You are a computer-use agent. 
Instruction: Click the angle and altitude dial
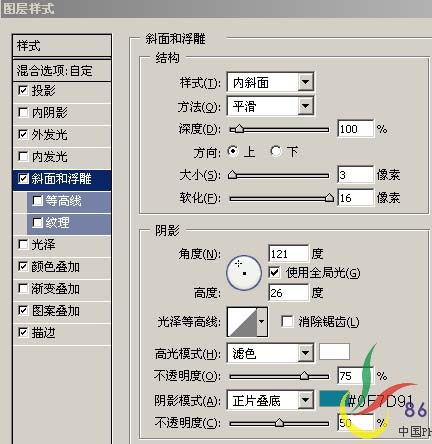click(x=244, y=273)
